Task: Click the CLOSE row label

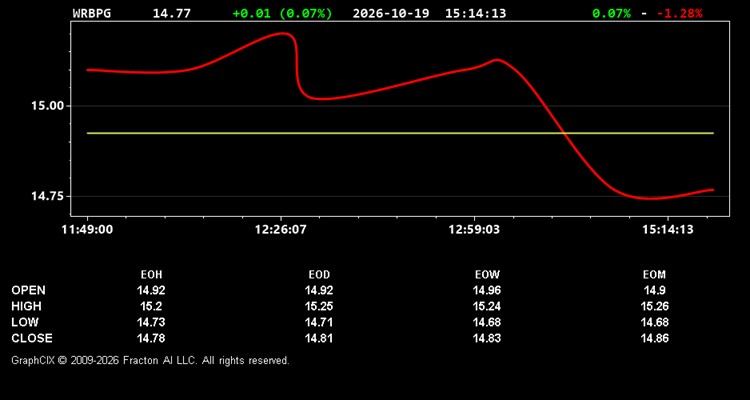Action: click(32, 338)
